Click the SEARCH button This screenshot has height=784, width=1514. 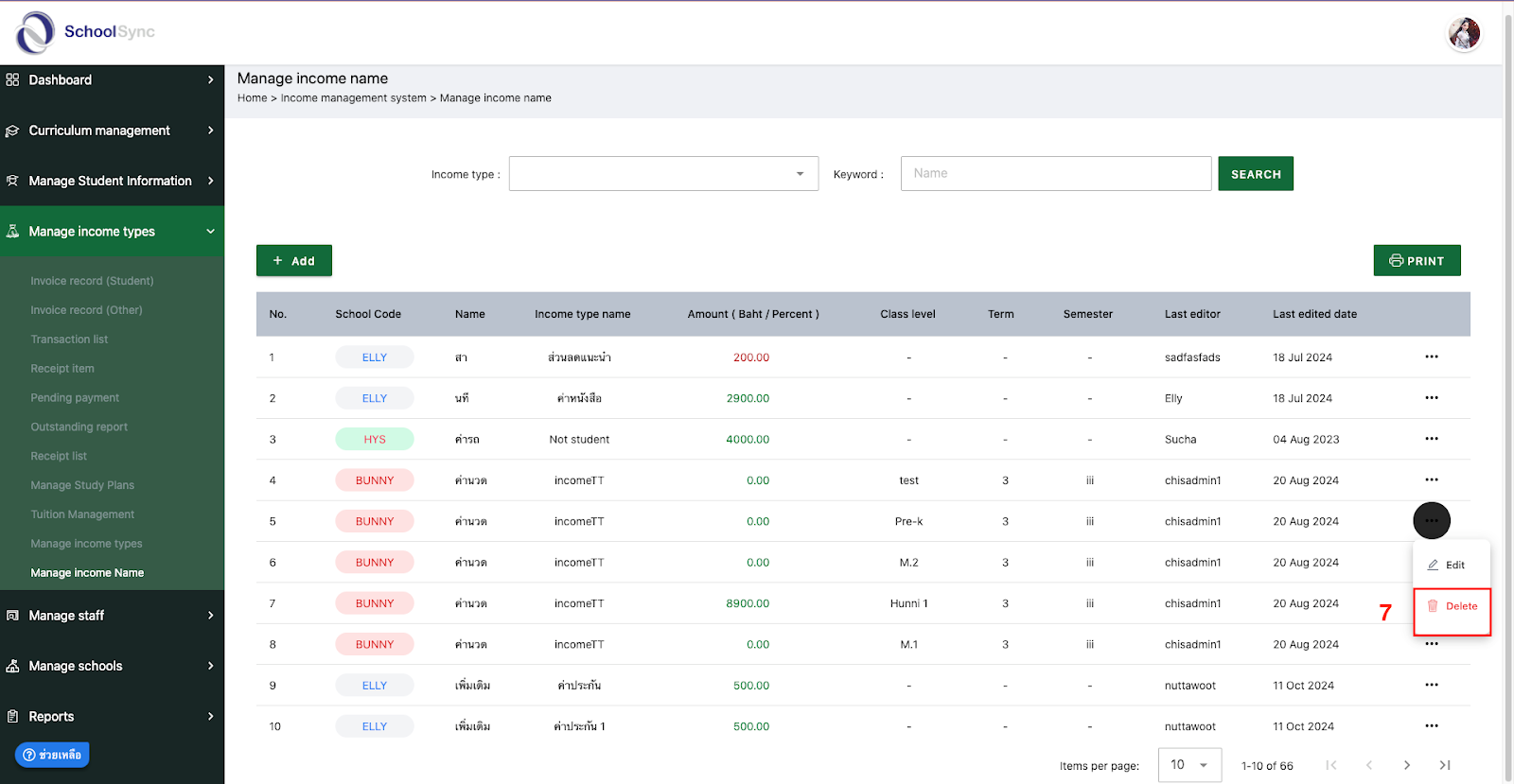tap(1256, 174)
